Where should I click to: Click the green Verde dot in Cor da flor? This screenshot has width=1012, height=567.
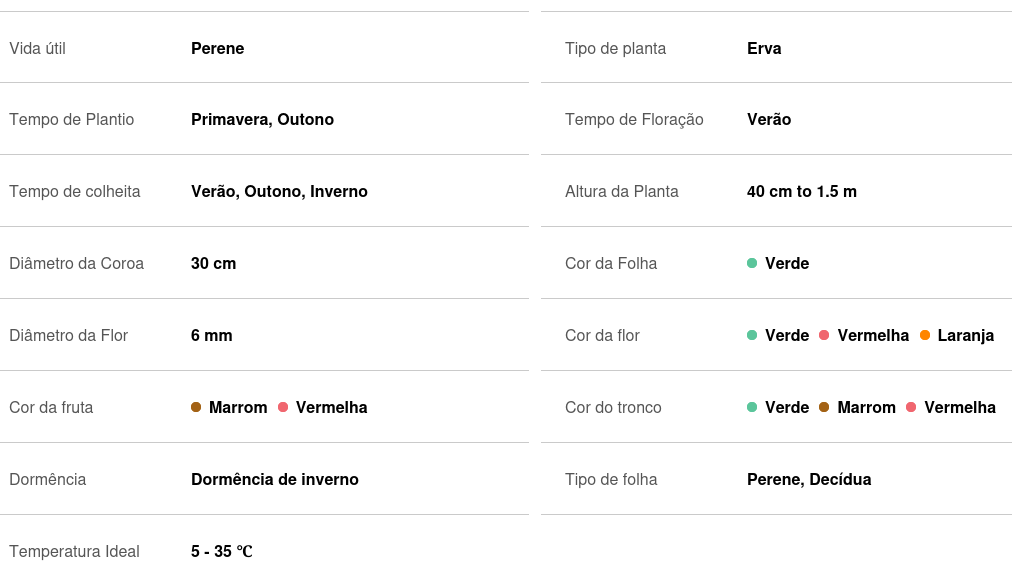(752, 335)
